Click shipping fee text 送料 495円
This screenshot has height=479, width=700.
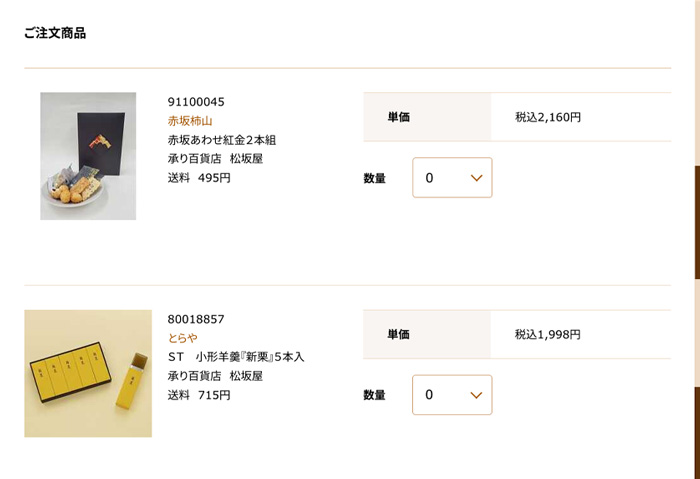point(199,178)
